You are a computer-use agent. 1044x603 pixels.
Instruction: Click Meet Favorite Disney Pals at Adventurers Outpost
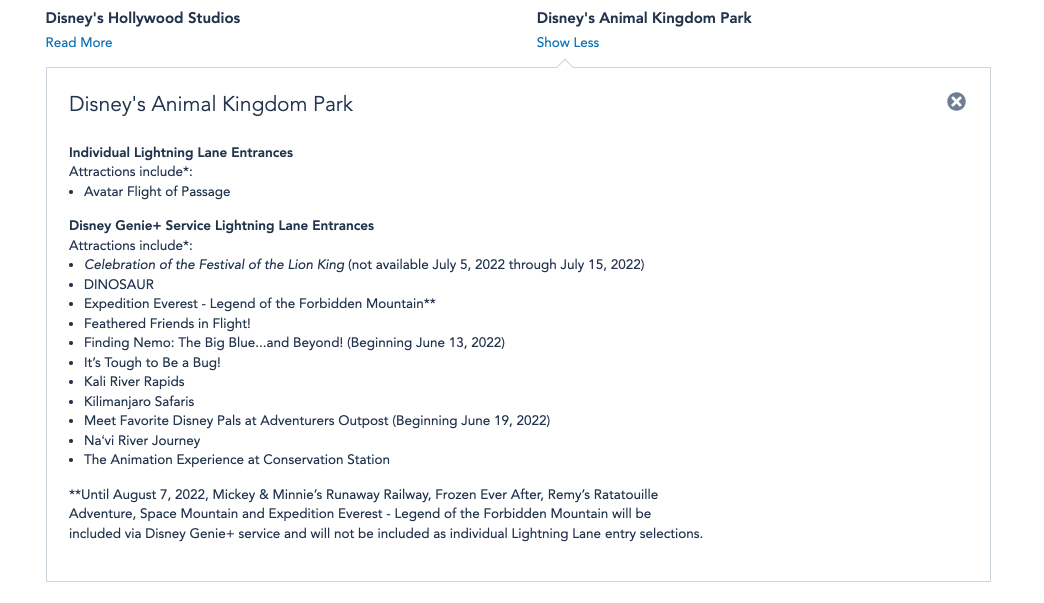point(316,421)
